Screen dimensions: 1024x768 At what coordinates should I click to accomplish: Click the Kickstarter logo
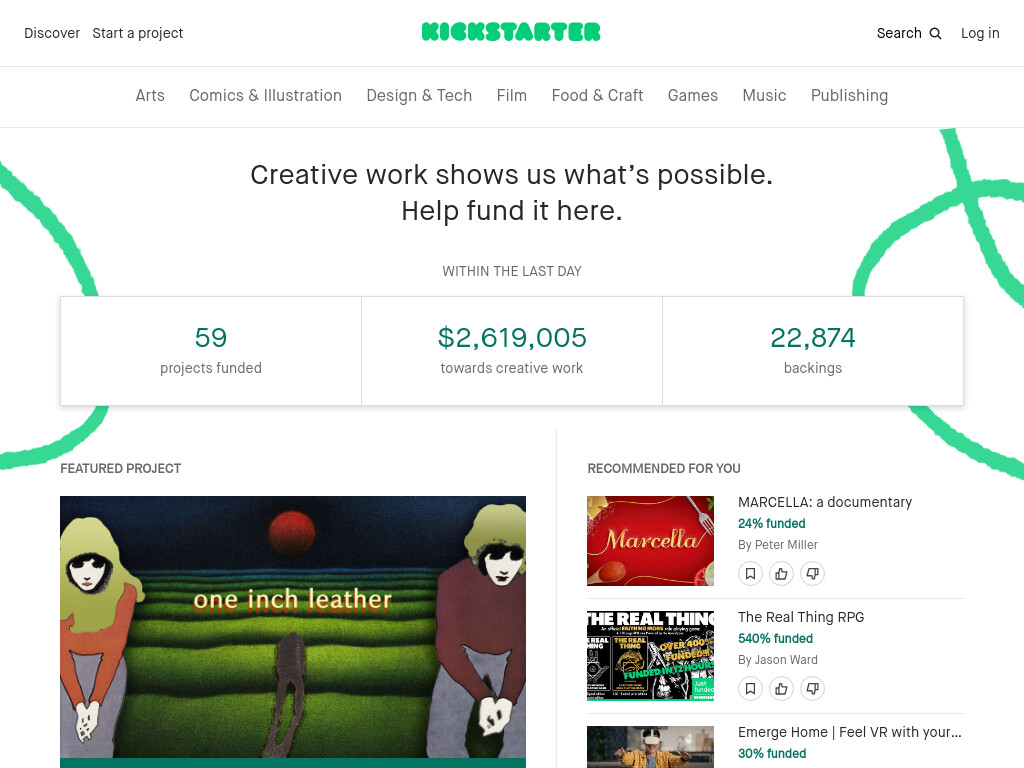tap(511, 32)
